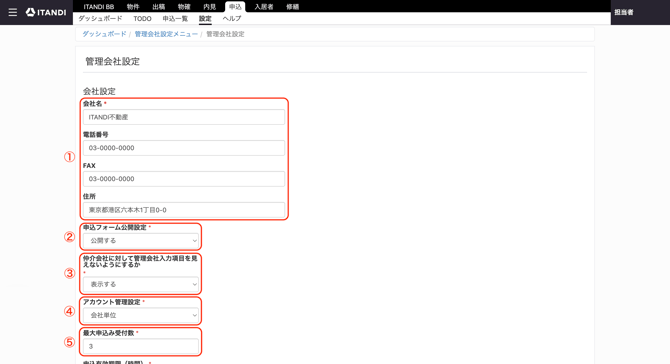This screenshot has width=670, height=364.
Task: Click the 管理会社設定 page heading
Action: [x=112, y=62]
